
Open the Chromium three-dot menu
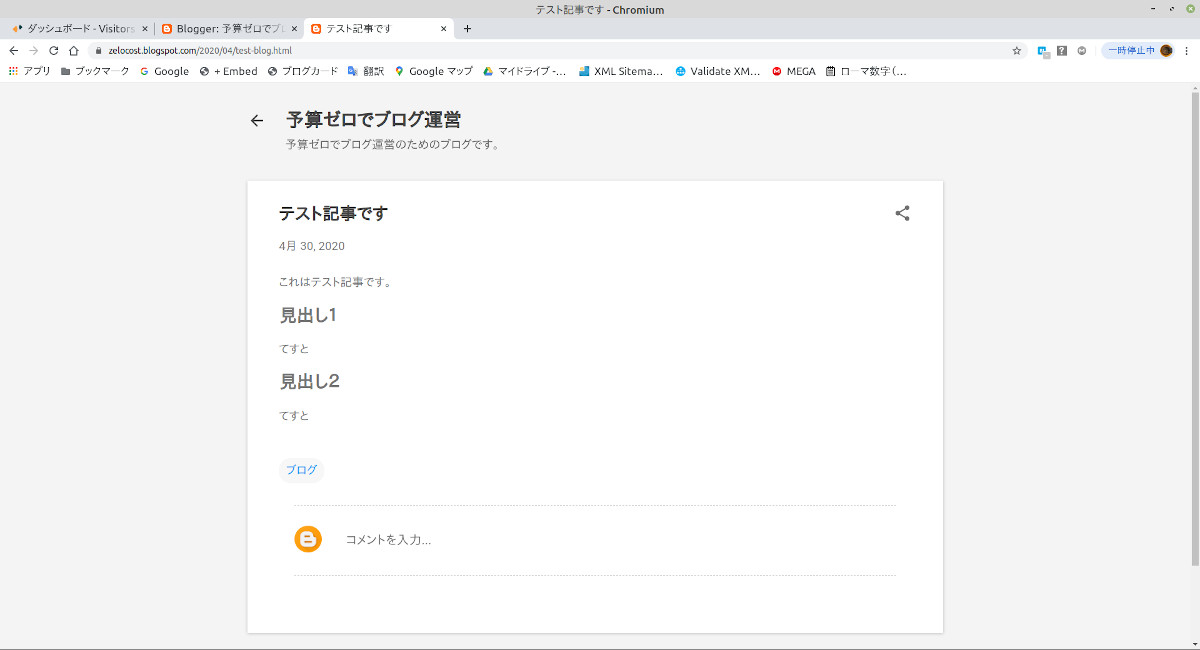1187,50
